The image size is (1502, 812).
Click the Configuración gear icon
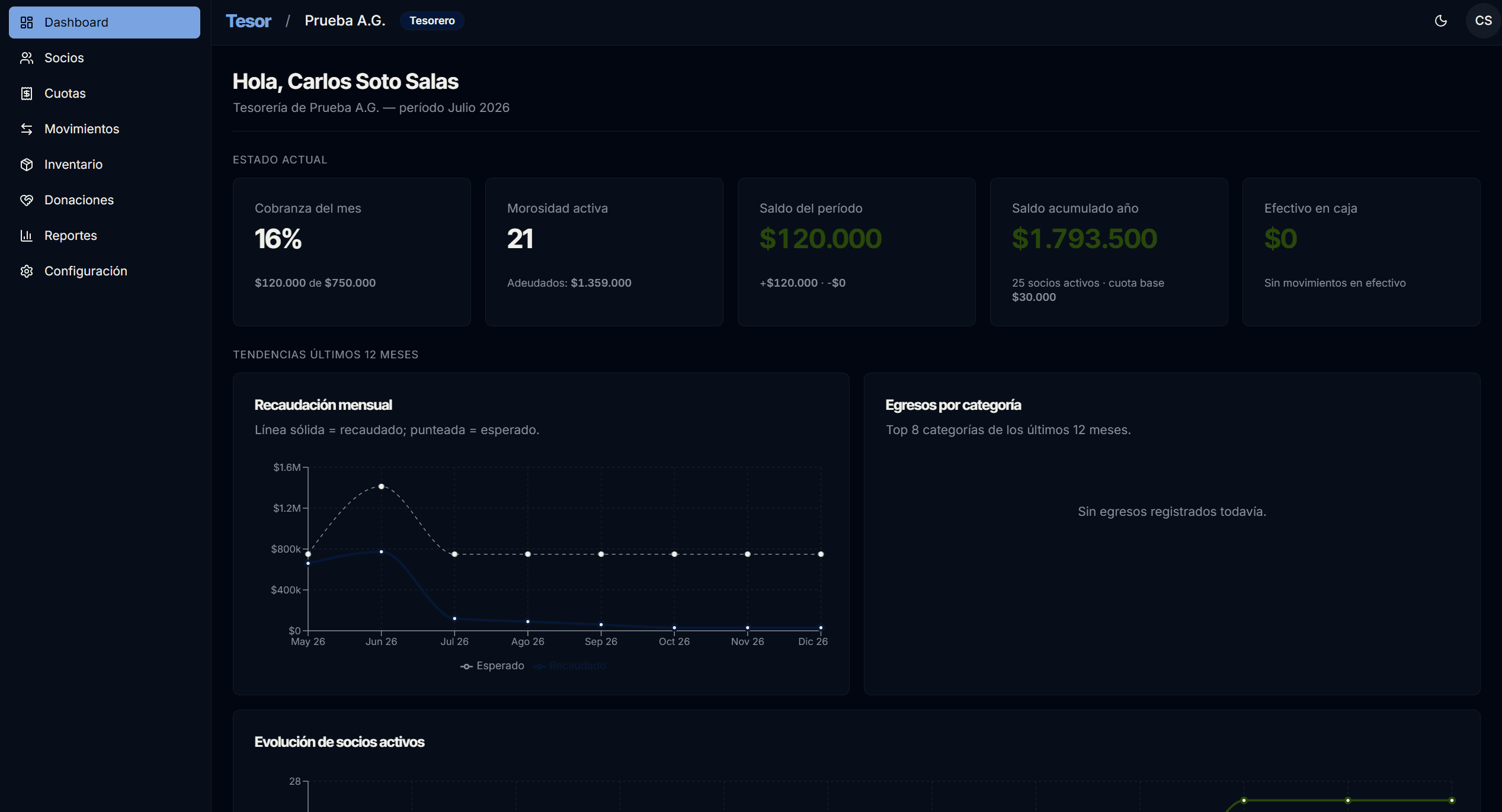point(27,271)
